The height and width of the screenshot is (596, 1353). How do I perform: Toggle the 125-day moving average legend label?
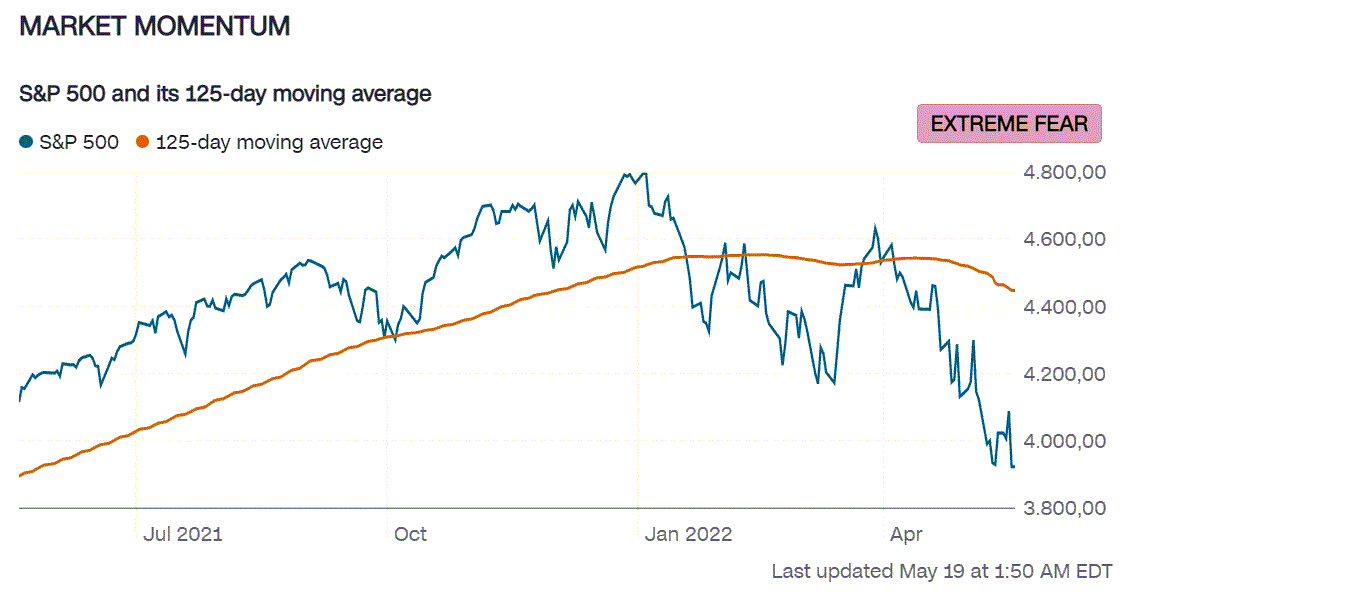coord(269,143)
